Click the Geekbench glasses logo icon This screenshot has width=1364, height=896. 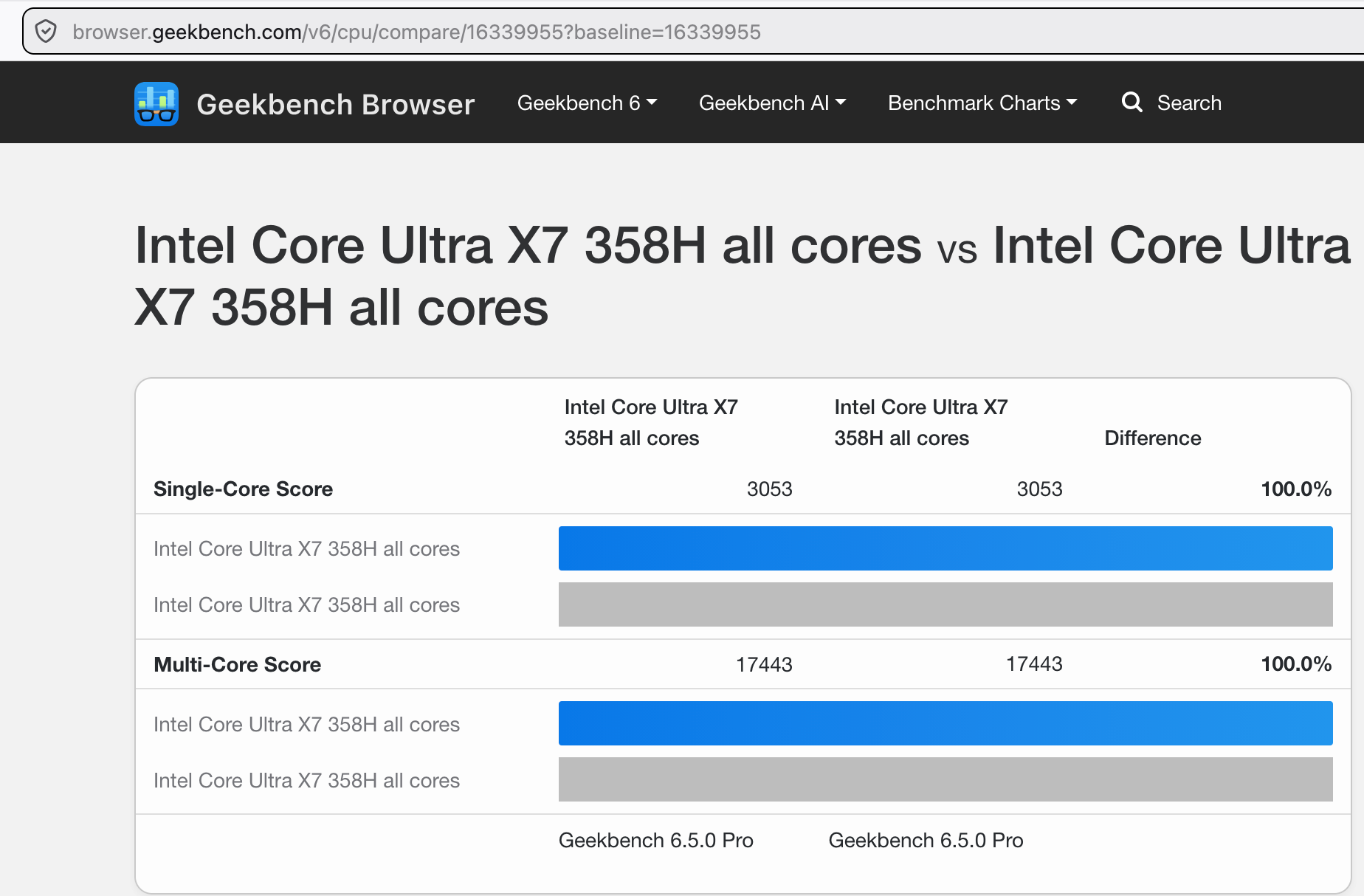pyautogui.click(x=156, y=104)
